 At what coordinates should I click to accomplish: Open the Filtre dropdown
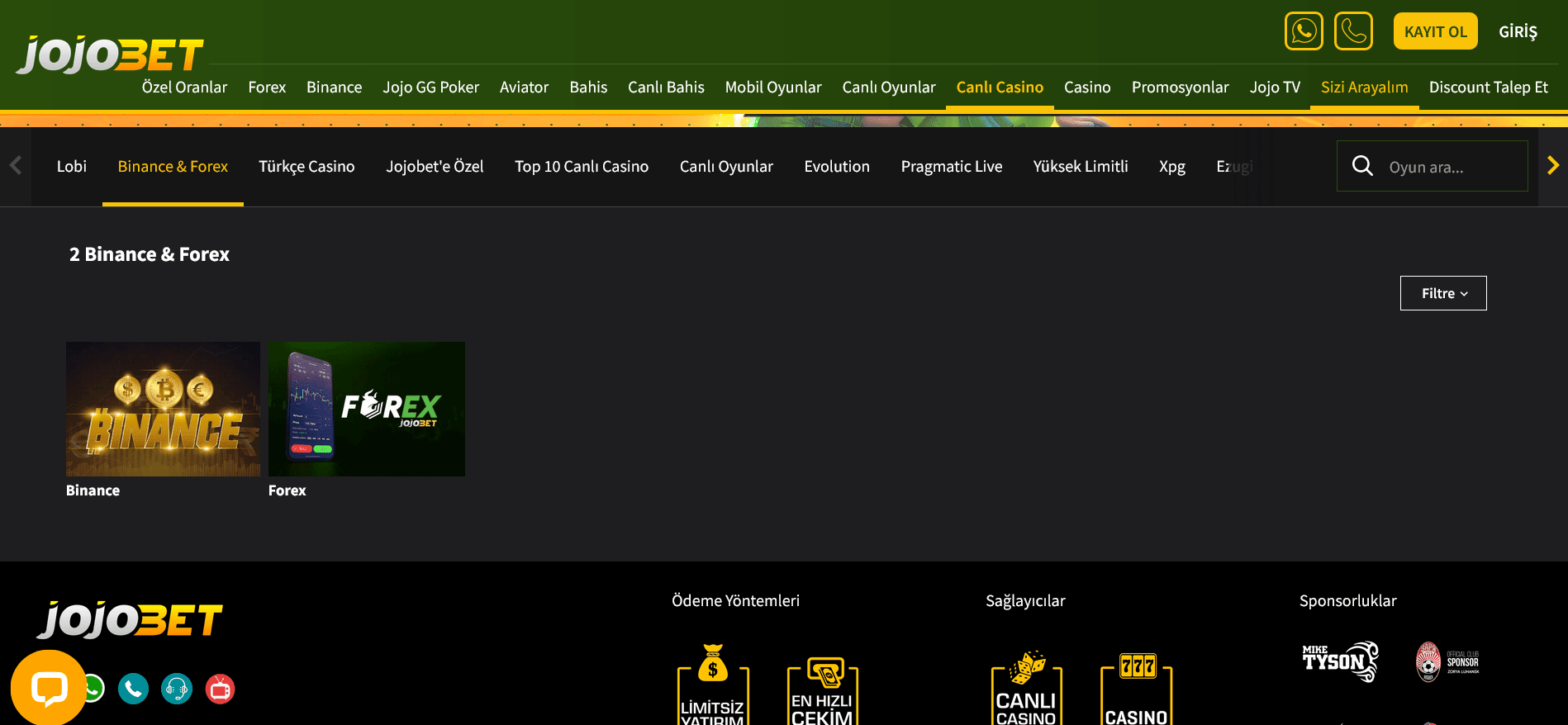point(1443,293)
